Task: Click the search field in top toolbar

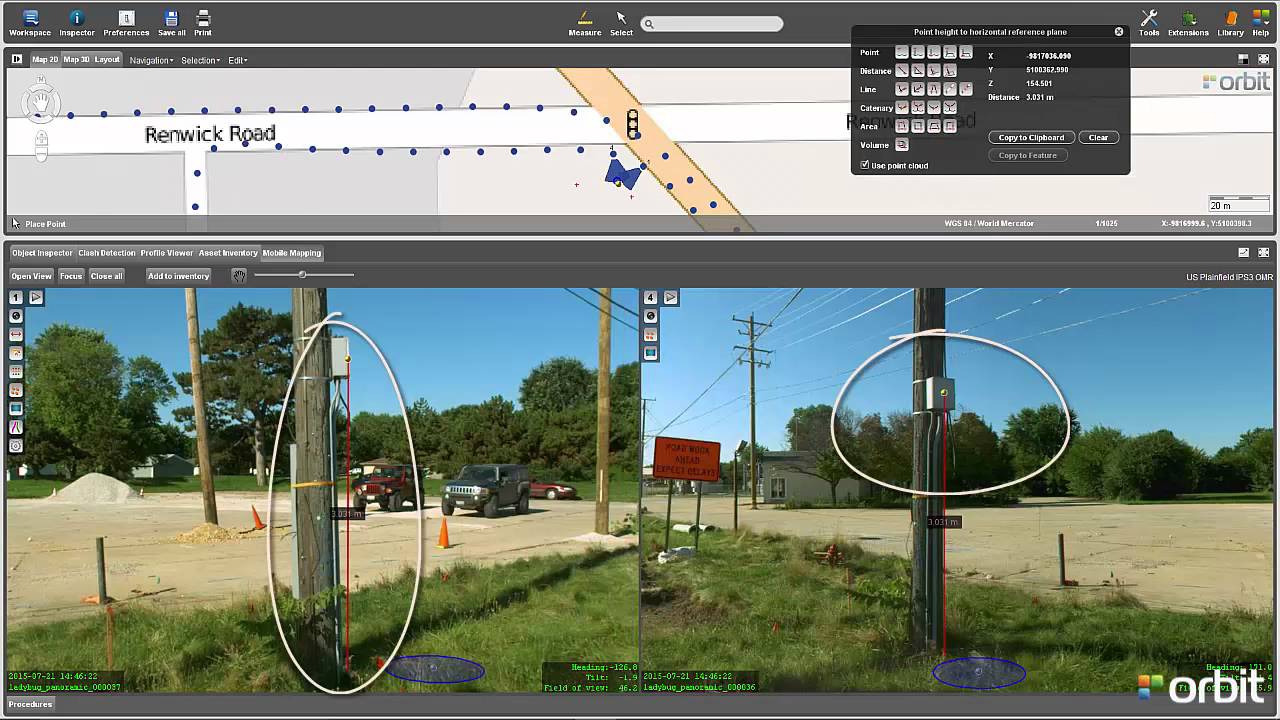Action: coord(712,24)
